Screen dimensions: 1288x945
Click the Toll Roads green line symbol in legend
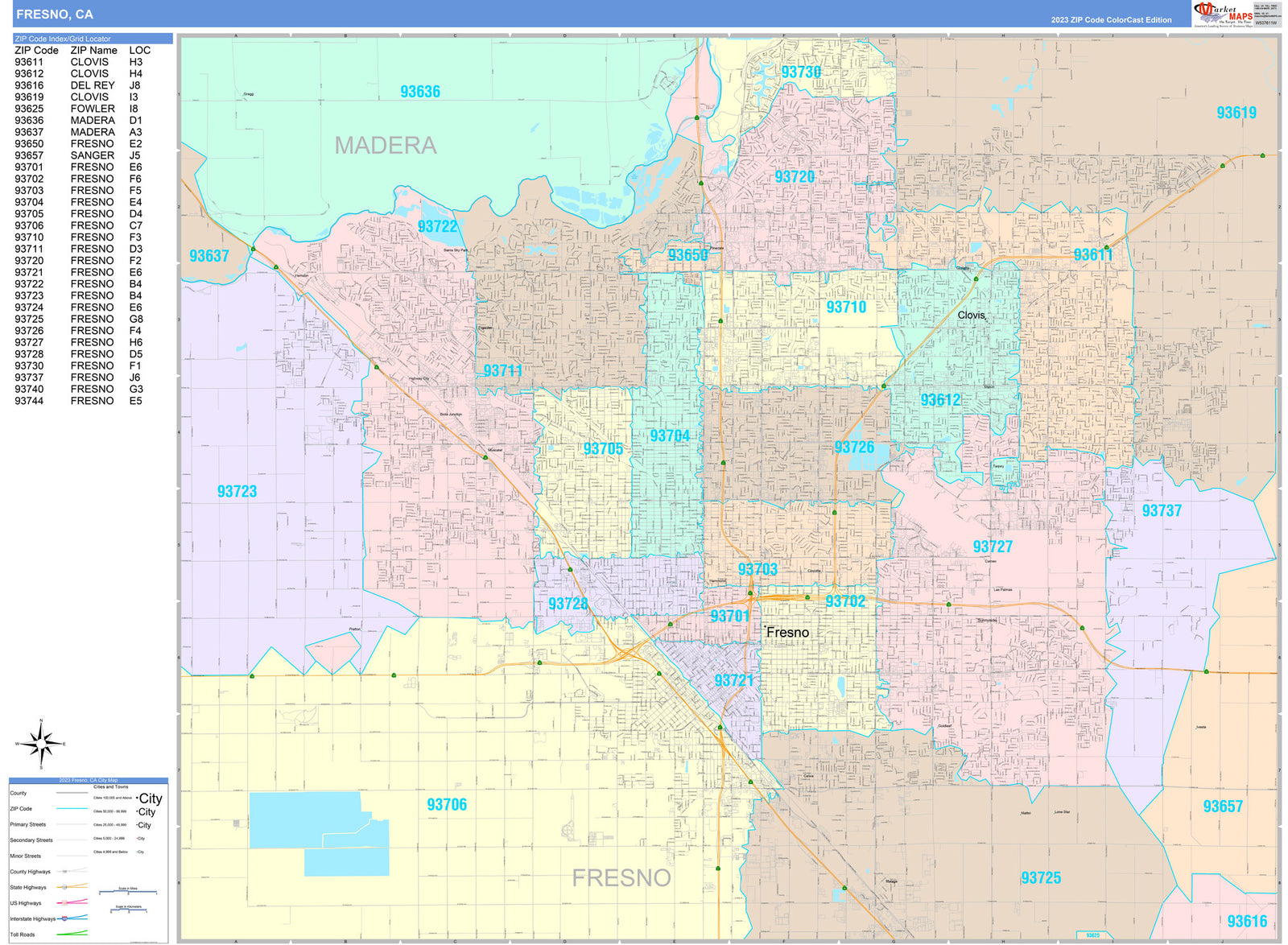click(x=72, y=933)
